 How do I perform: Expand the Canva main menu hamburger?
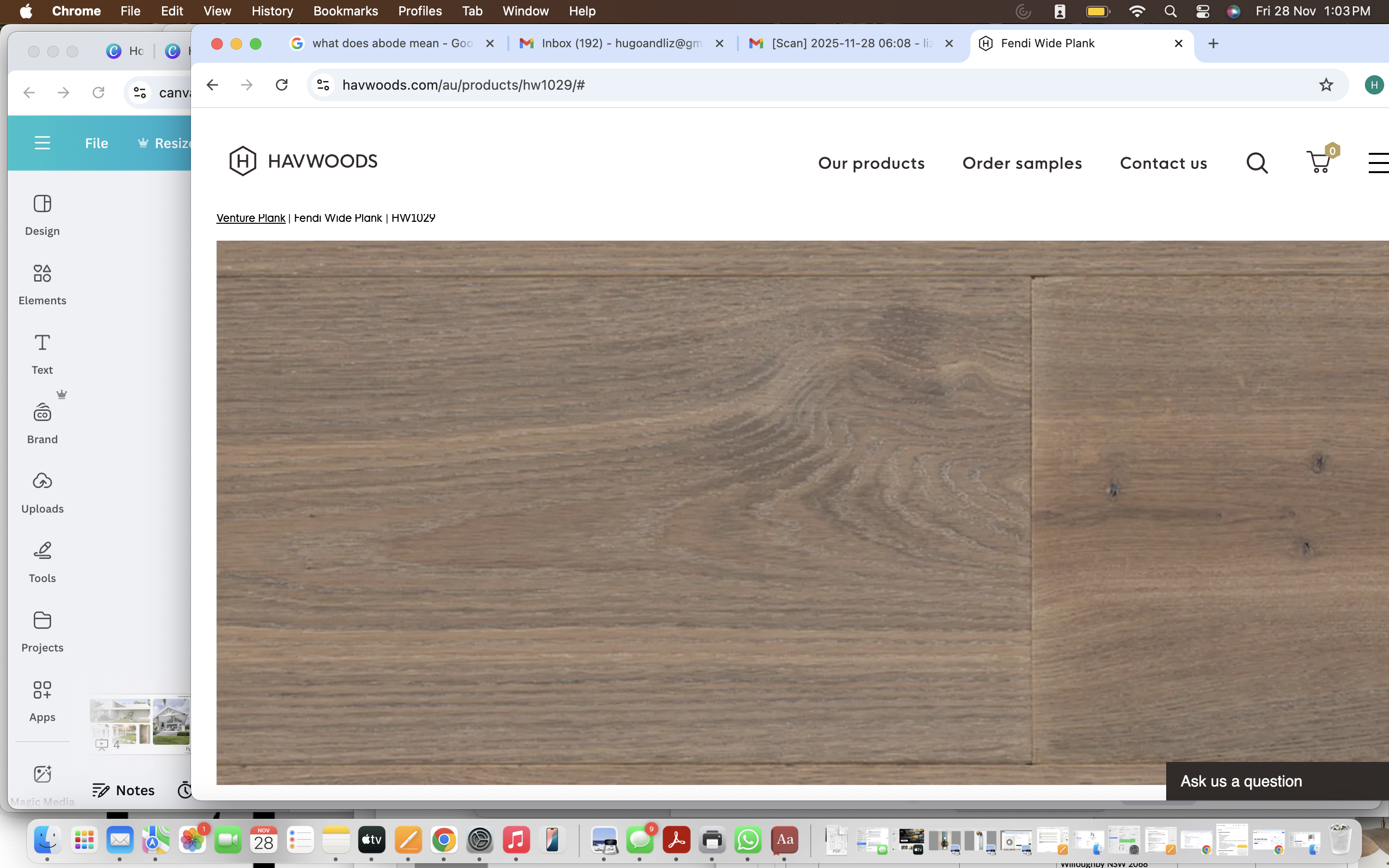coord(42,143)
